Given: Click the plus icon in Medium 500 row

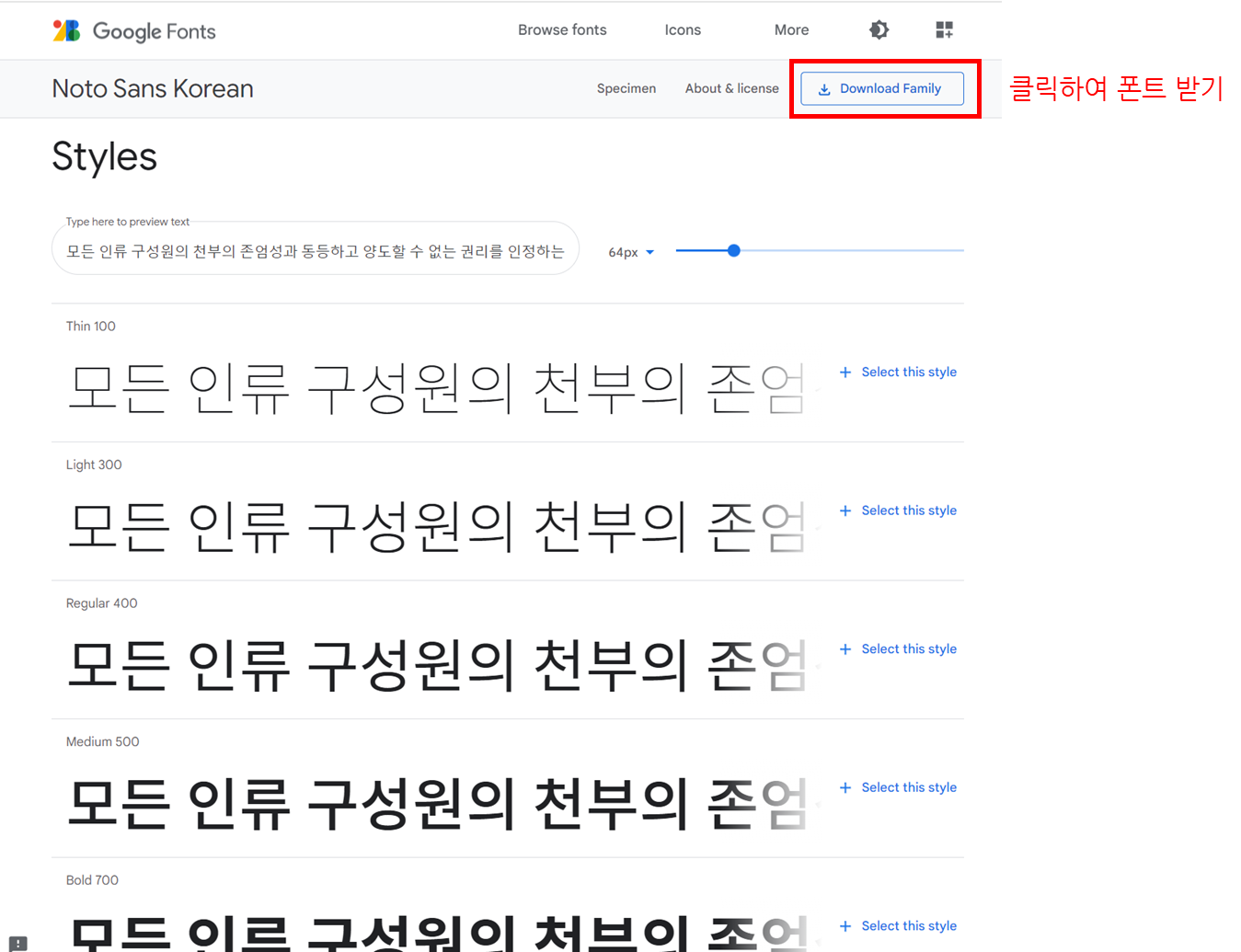Looking at the screenshot, I should (845, 787).
